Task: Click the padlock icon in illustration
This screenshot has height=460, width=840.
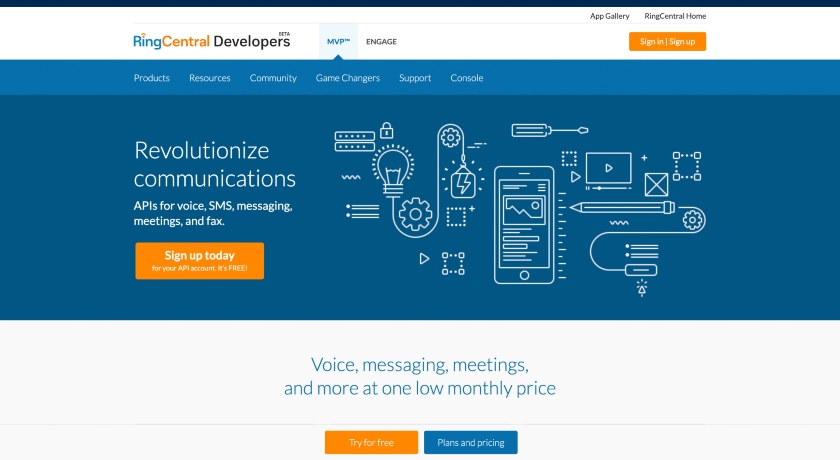Action: (386, 130)
